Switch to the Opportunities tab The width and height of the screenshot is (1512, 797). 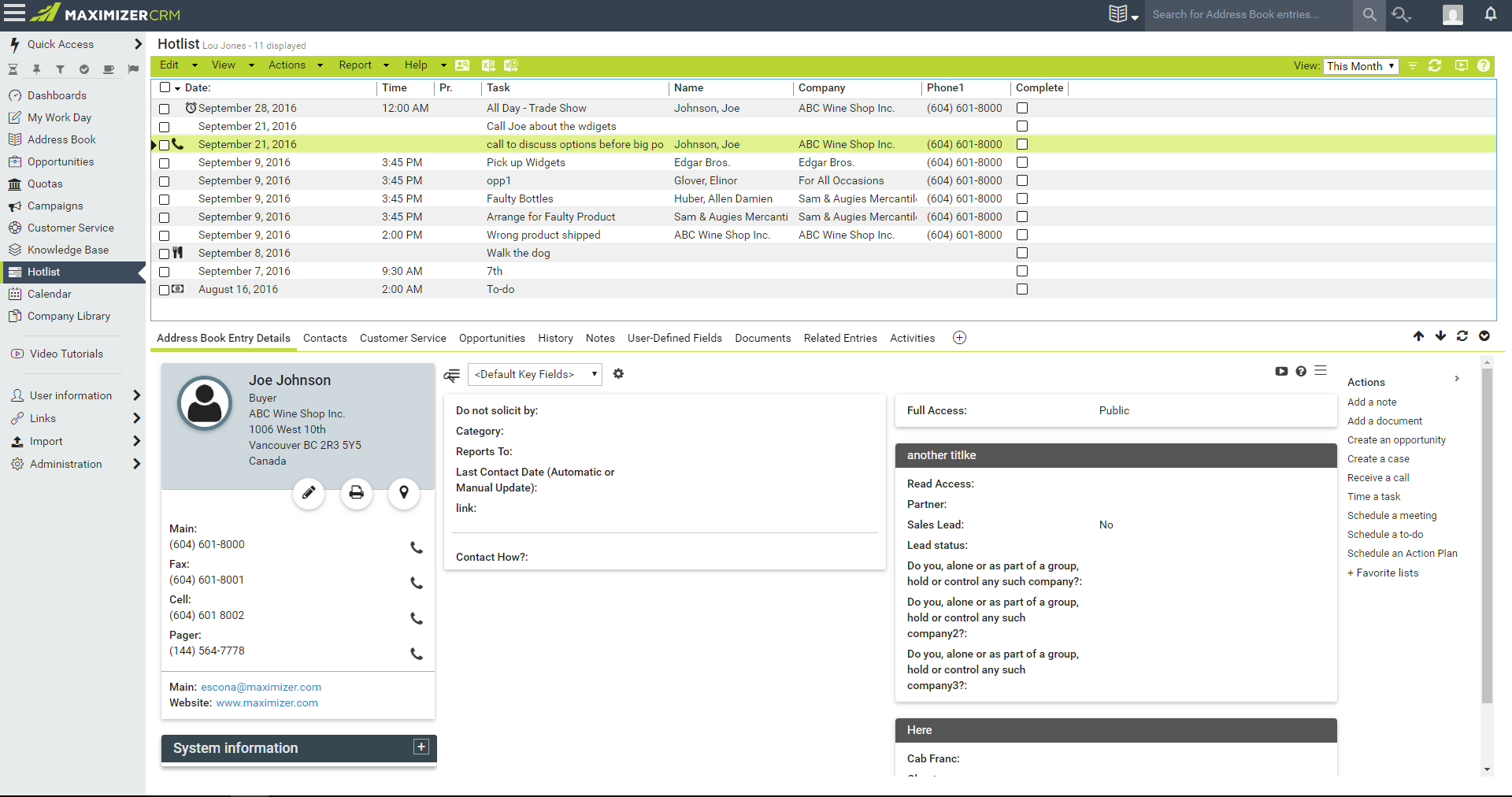pos(491,338)
